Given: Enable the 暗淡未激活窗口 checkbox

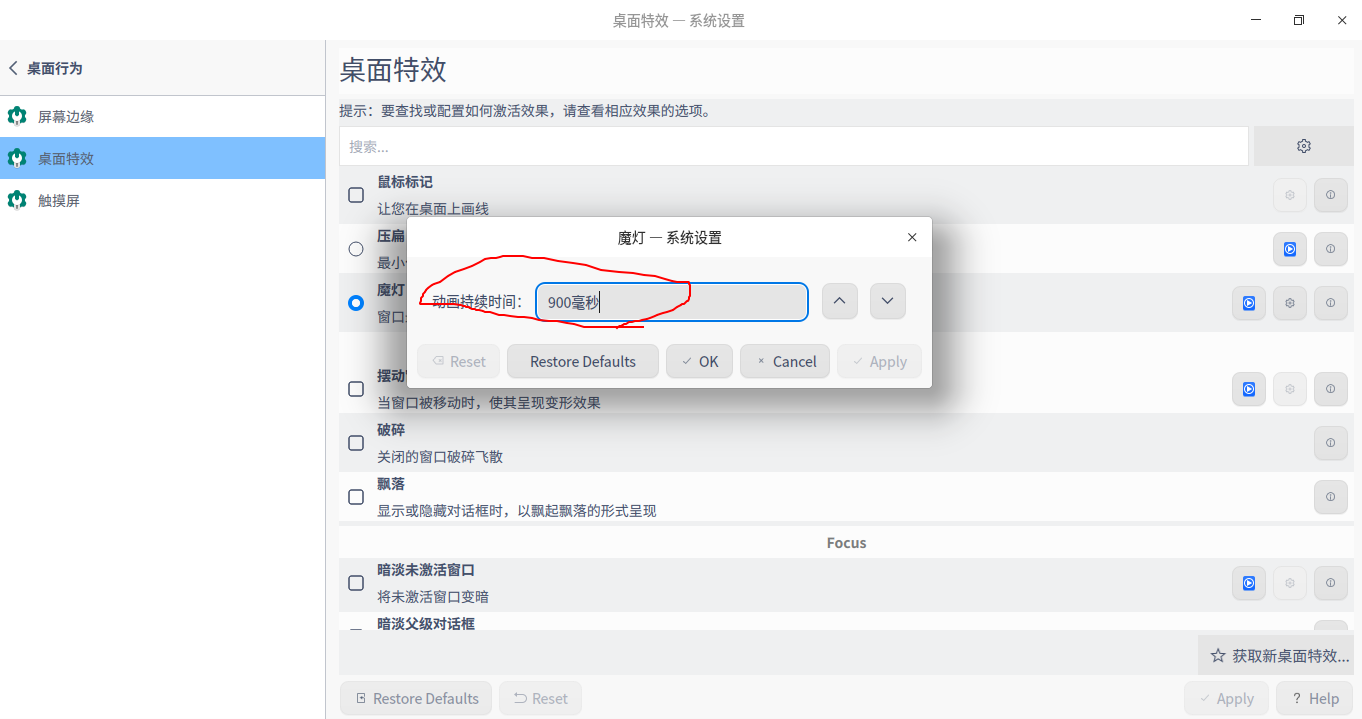Looking at the screenshot, I should click(356, 583).
